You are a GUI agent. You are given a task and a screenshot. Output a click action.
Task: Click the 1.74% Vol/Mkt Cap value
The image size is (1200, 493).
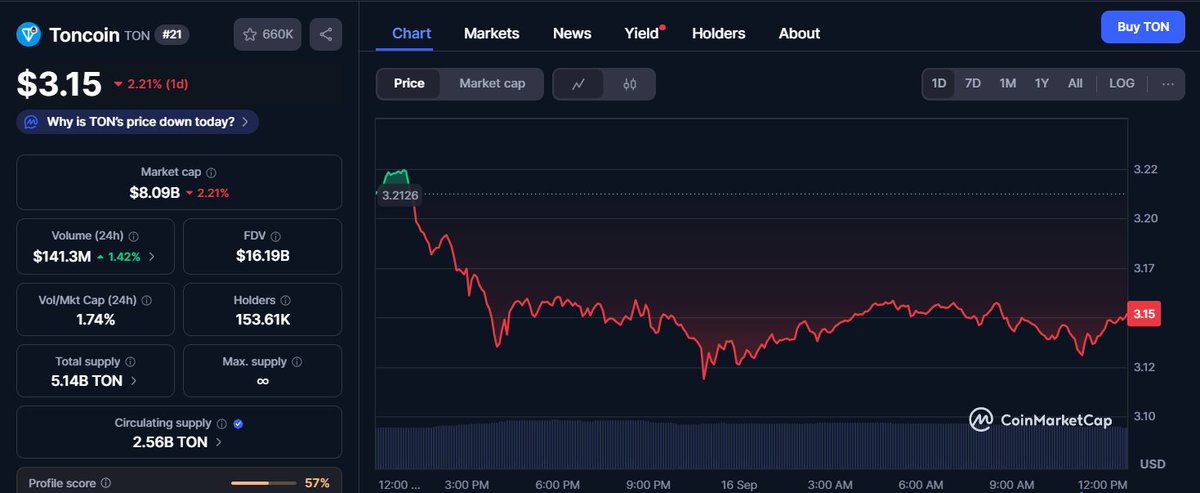pyautogui.click(x=96, y=319)
